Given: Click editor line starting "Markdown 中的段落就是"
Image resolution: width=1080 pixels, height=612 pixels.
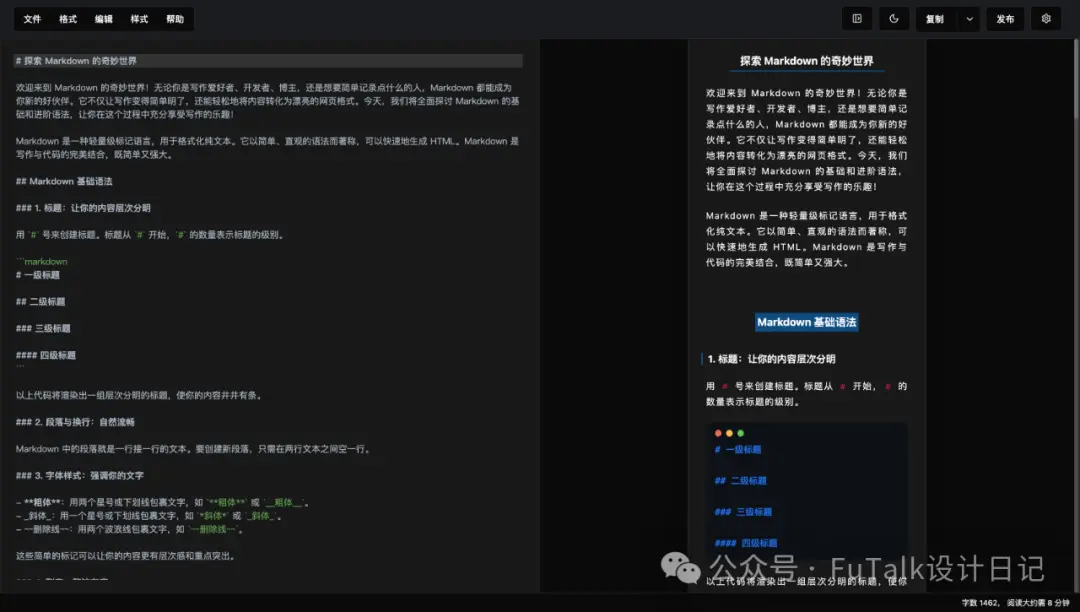Looking at the screenshot, I should 194,449.
